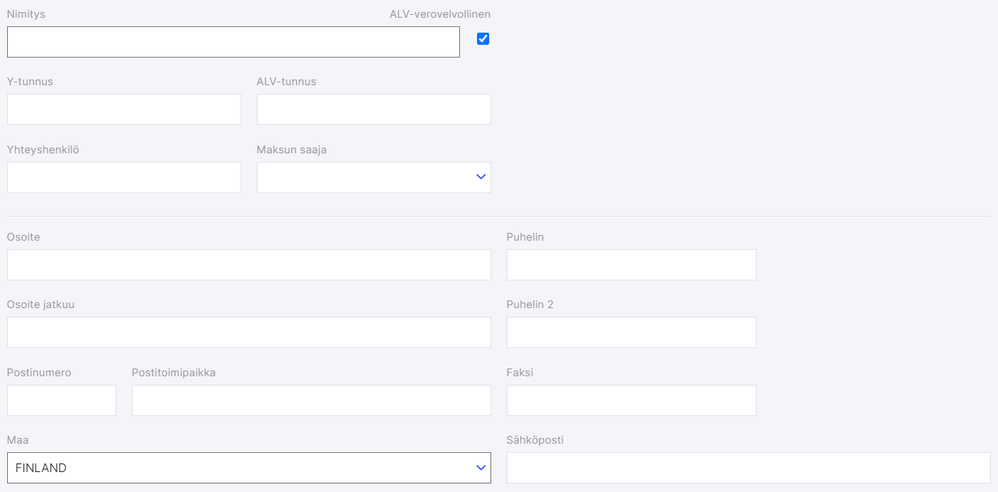Click the Puhelin phone field
The height and width of the screenshot is (492, 998).
point(631,265)
